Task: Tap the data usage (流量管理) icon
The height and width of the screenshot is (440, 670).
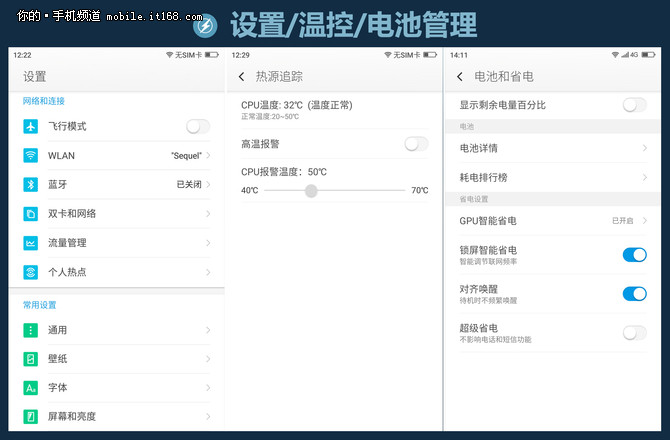Action: 30,243
